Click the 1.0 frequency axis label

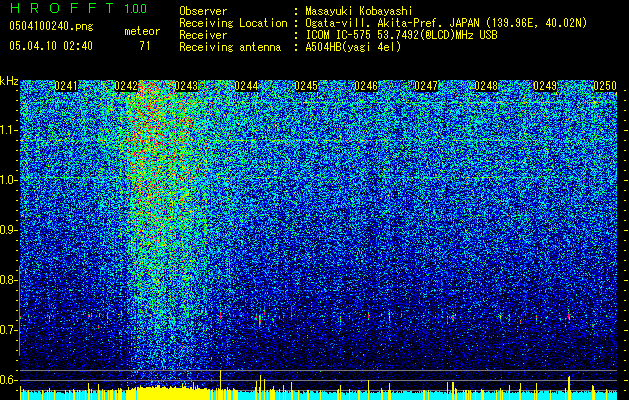point(8,180)
